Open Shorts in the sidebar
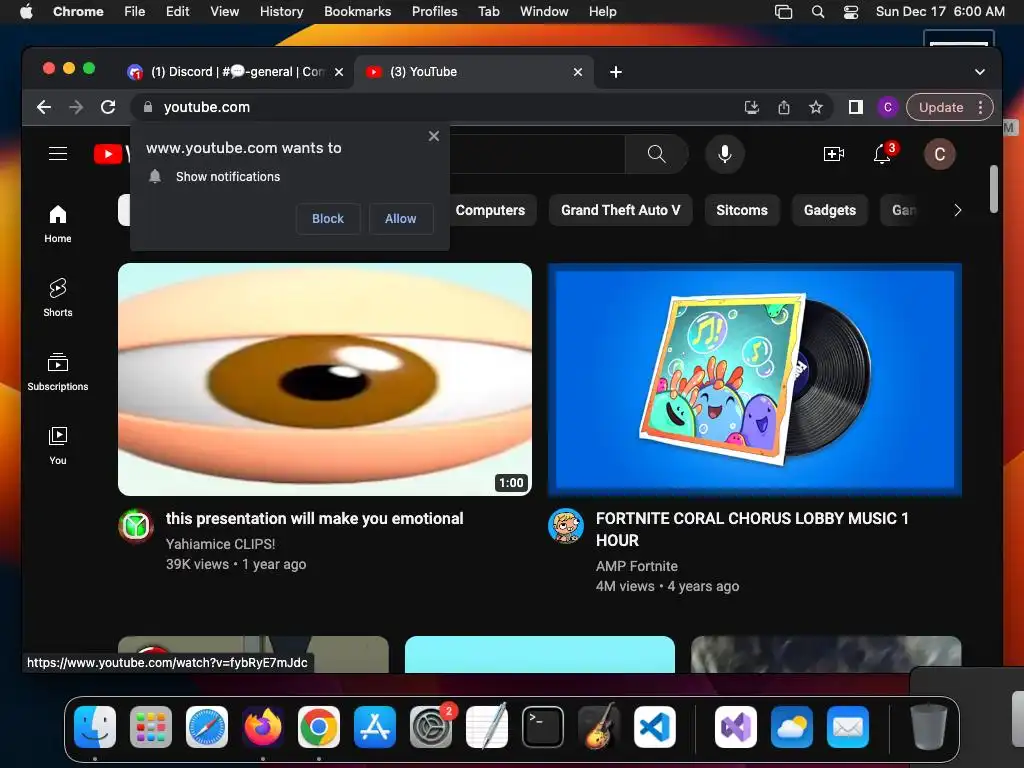 (x=58, y=298)
